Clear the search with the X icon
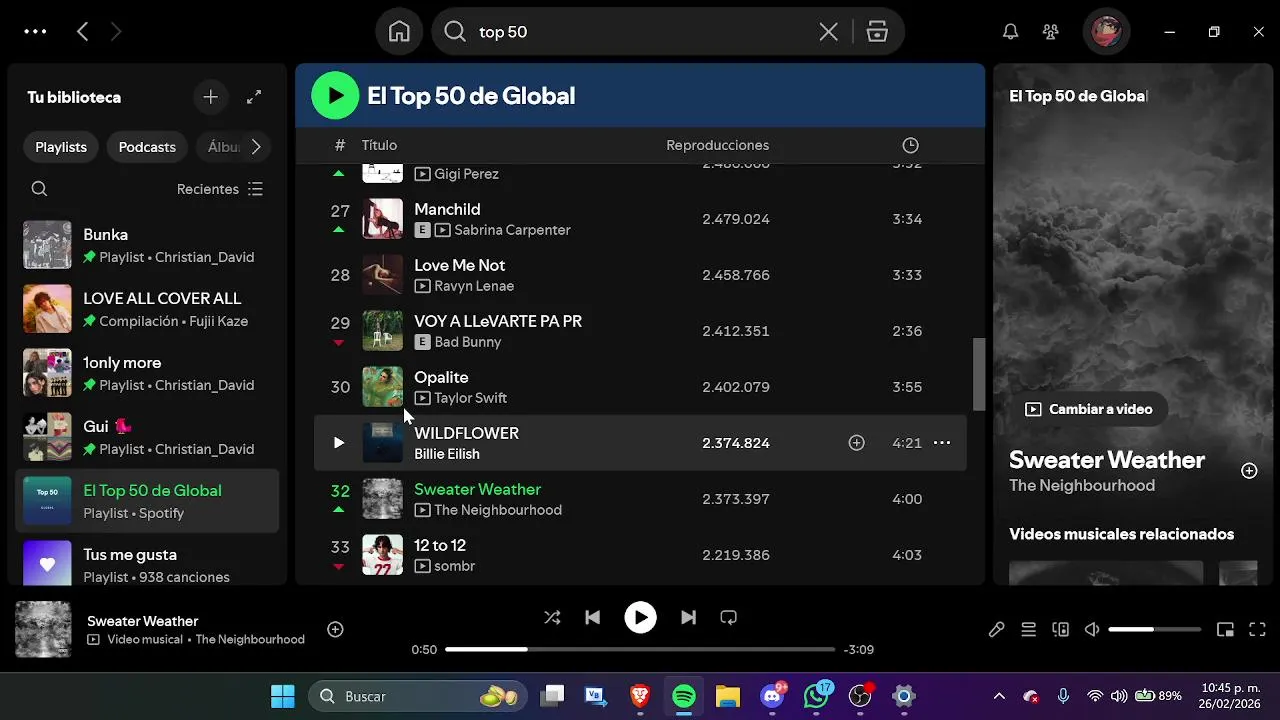This screenshot has width=1280, height=720. click(x=828, y=32)
